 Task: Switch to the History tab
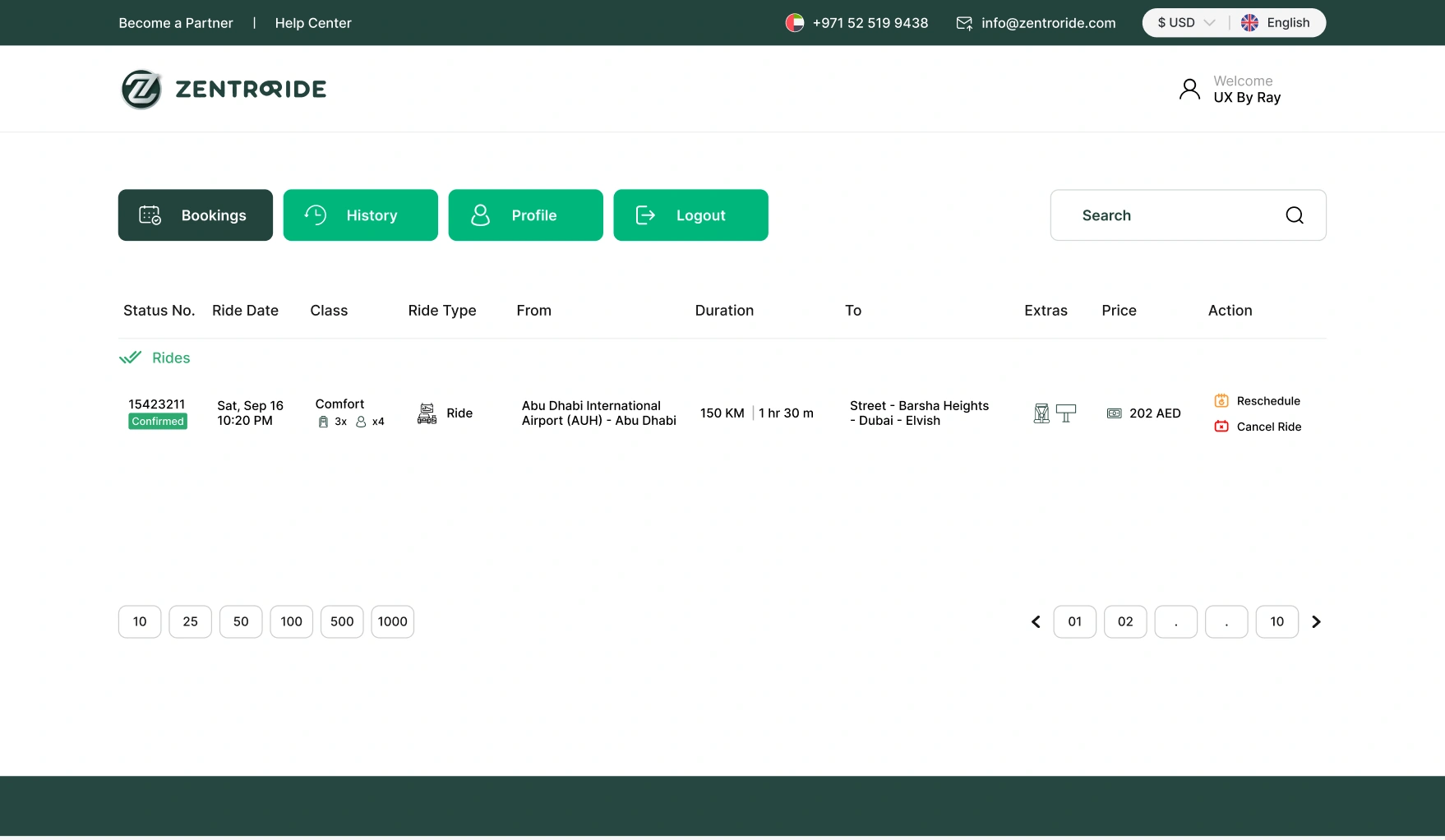(x=361, y=215)
